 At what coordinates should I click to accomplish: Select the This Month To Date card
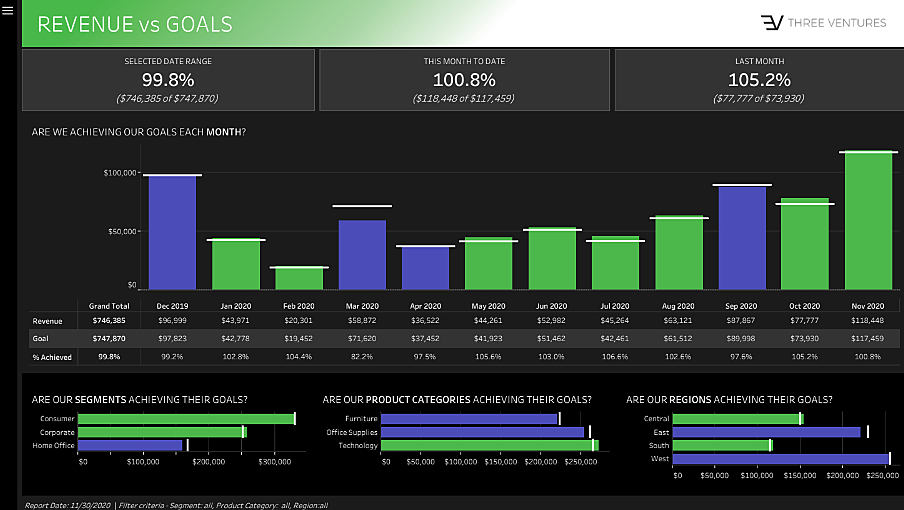tap(464, 80)
